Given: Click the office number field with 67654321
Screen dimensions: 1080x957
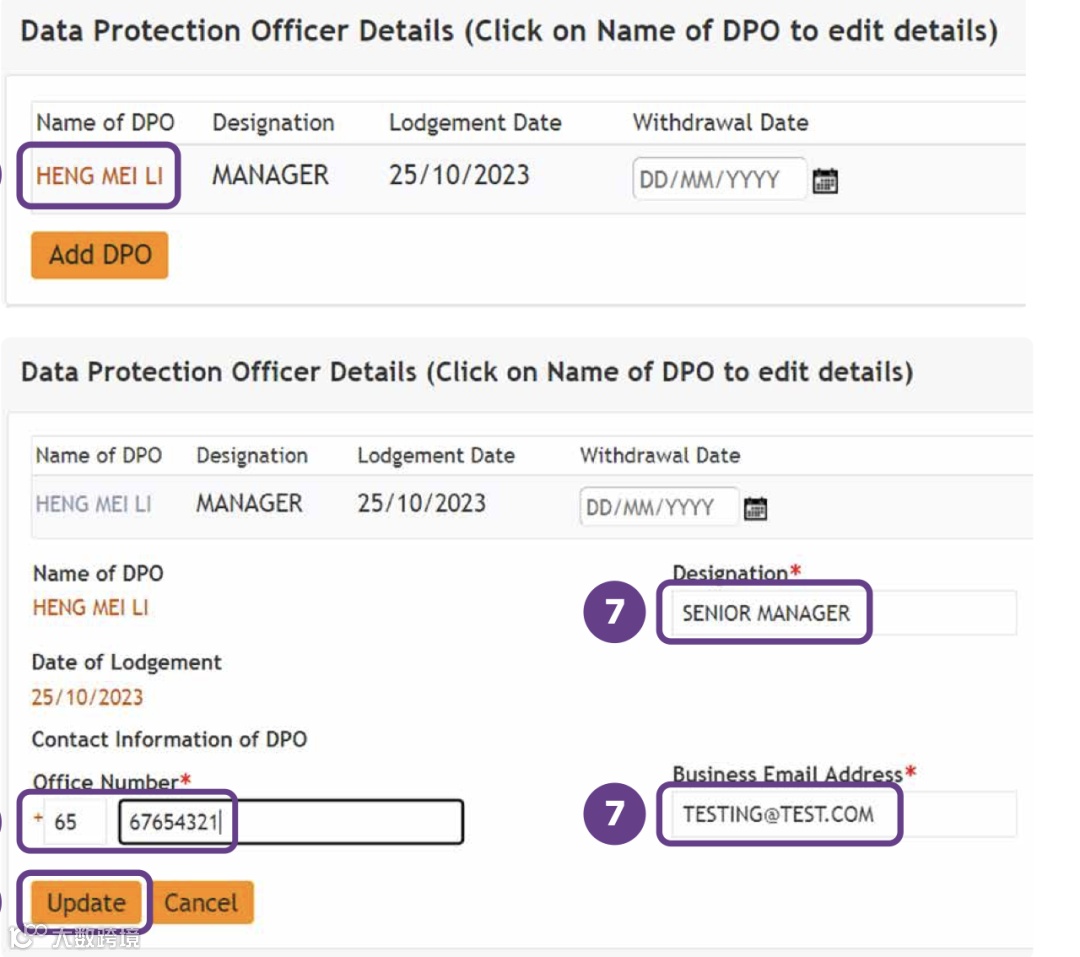Looking at the screenshot, I should [290, 822].
